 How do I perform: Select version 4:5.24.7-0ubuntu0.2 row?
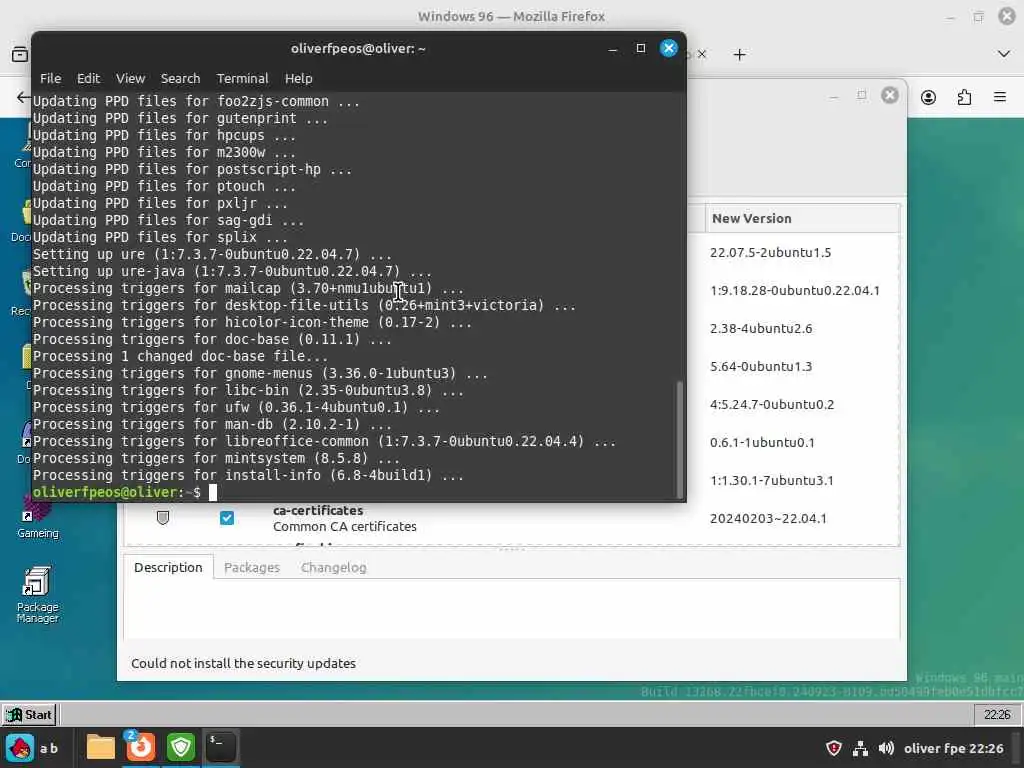[772, 404]
